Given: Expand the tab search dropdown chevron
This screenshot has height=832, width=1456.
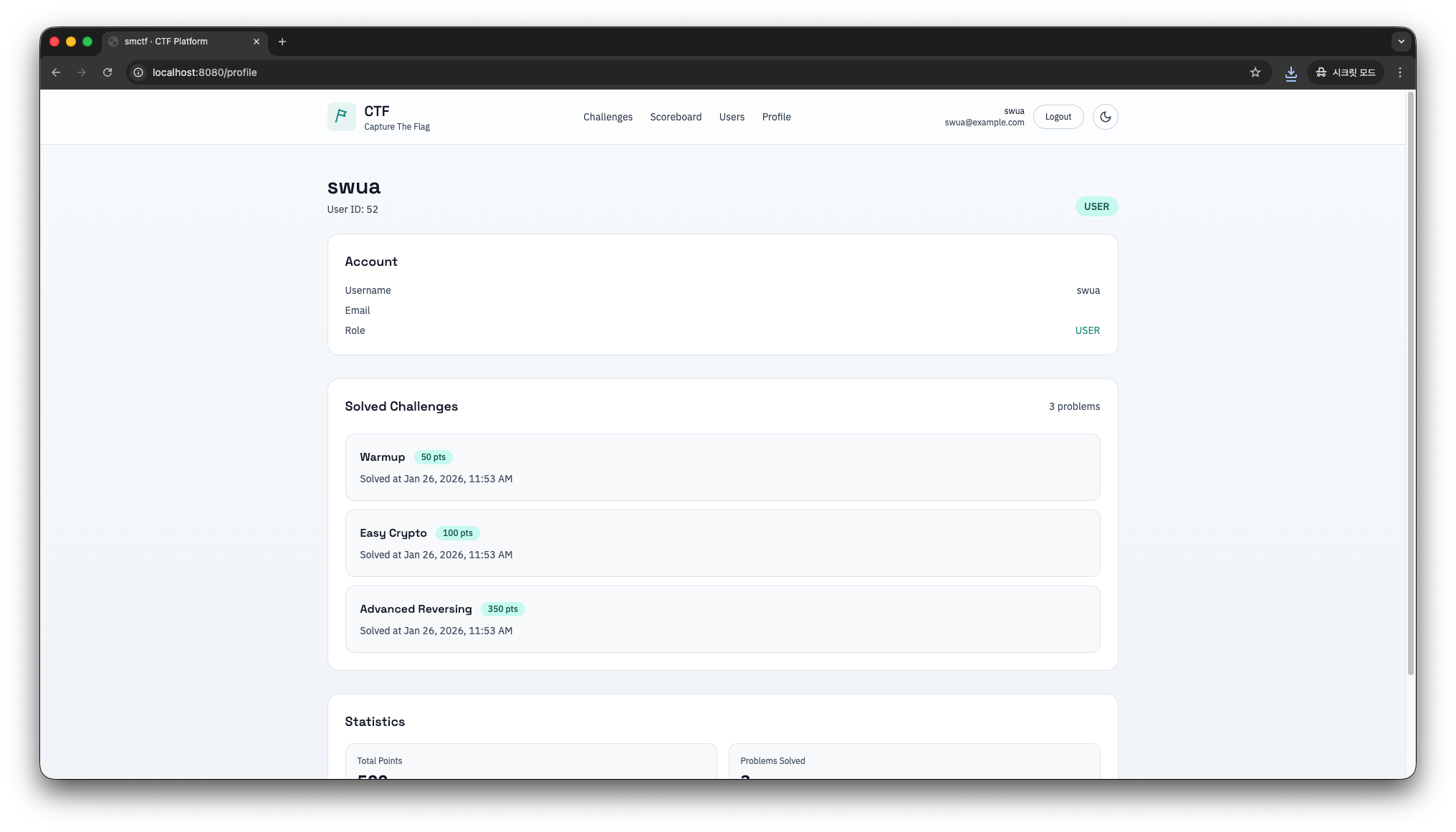Looking at the screenshot, I should point(1401,42).
